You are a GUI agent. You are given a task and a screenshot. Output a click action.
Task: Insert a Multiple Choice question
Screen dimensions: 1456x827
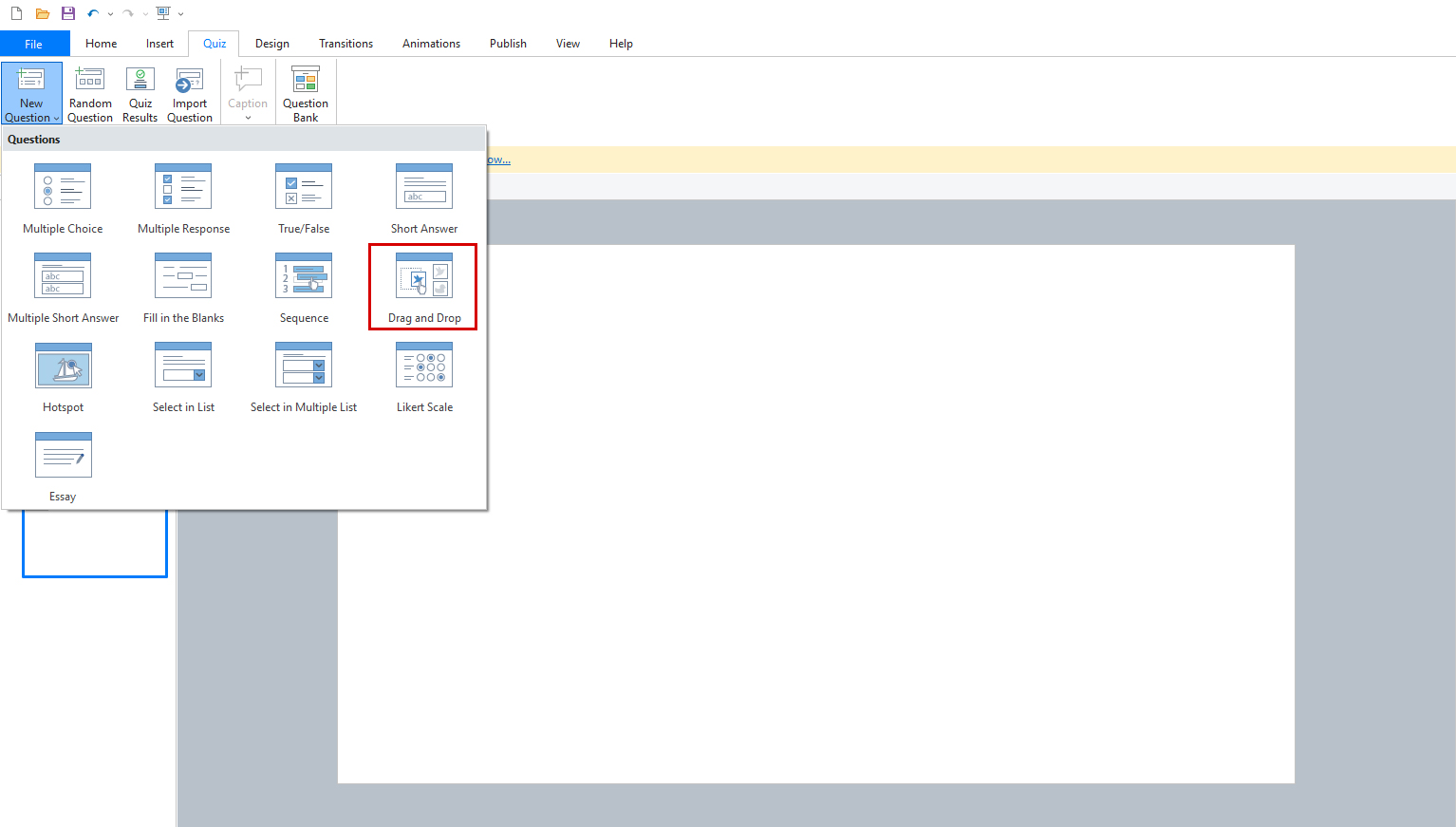click(x=63, y=199)
